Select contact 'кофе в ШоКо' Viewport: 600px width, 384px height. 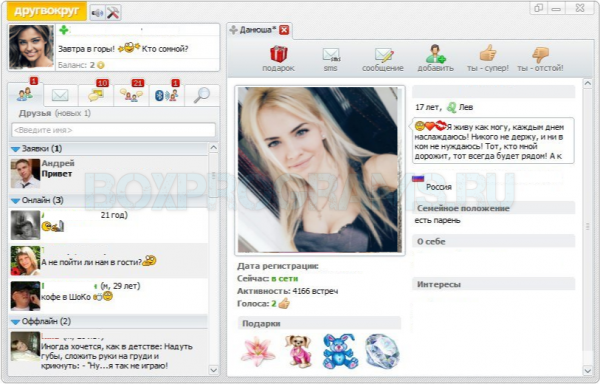108,296
